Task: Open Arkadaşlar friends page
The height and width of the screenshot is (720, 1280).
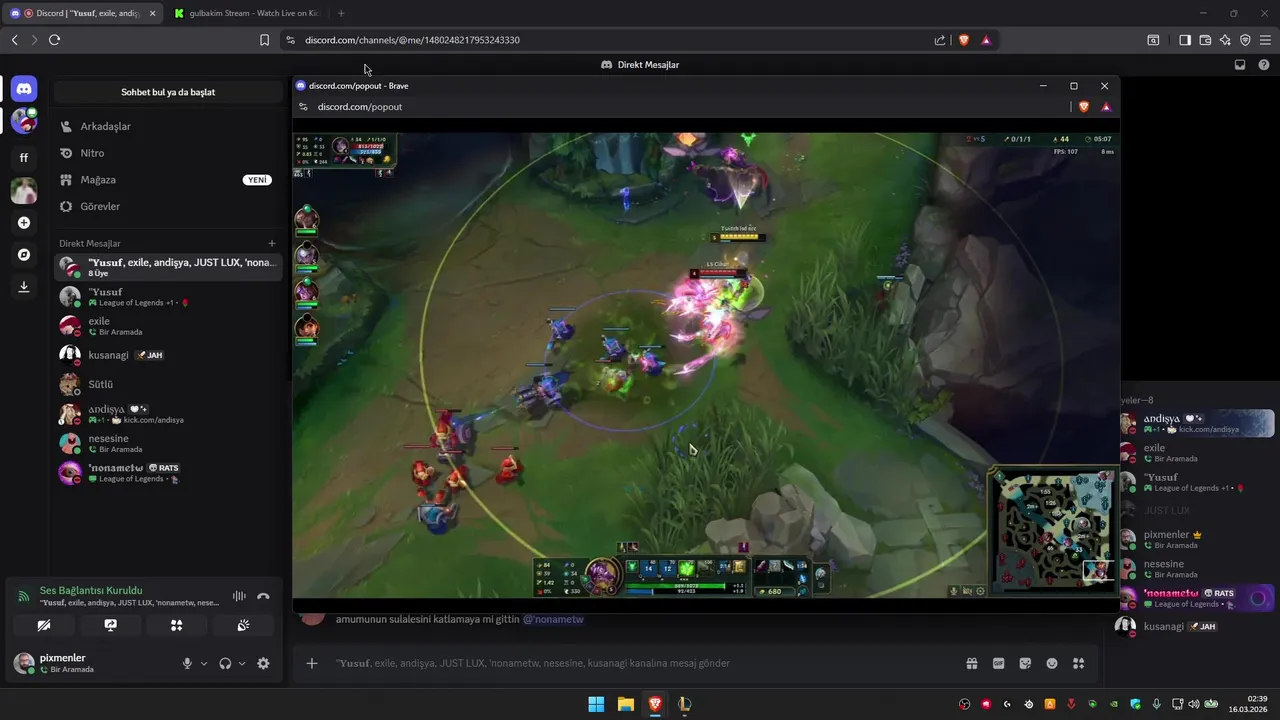Action: point(167,127)
